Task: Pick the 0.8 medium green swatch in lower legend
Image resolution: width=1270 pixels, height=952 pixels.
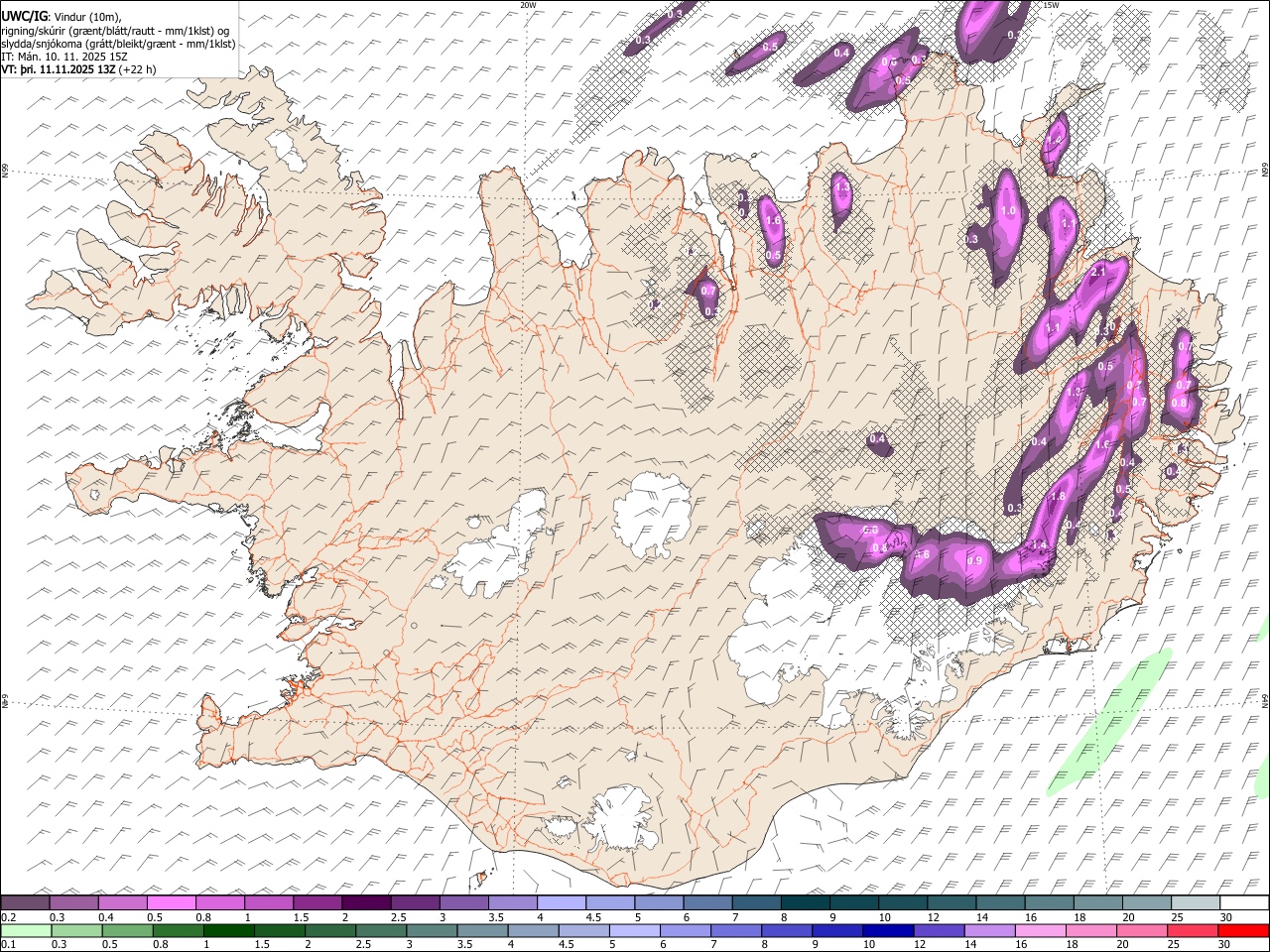Action: click(178, 930)
